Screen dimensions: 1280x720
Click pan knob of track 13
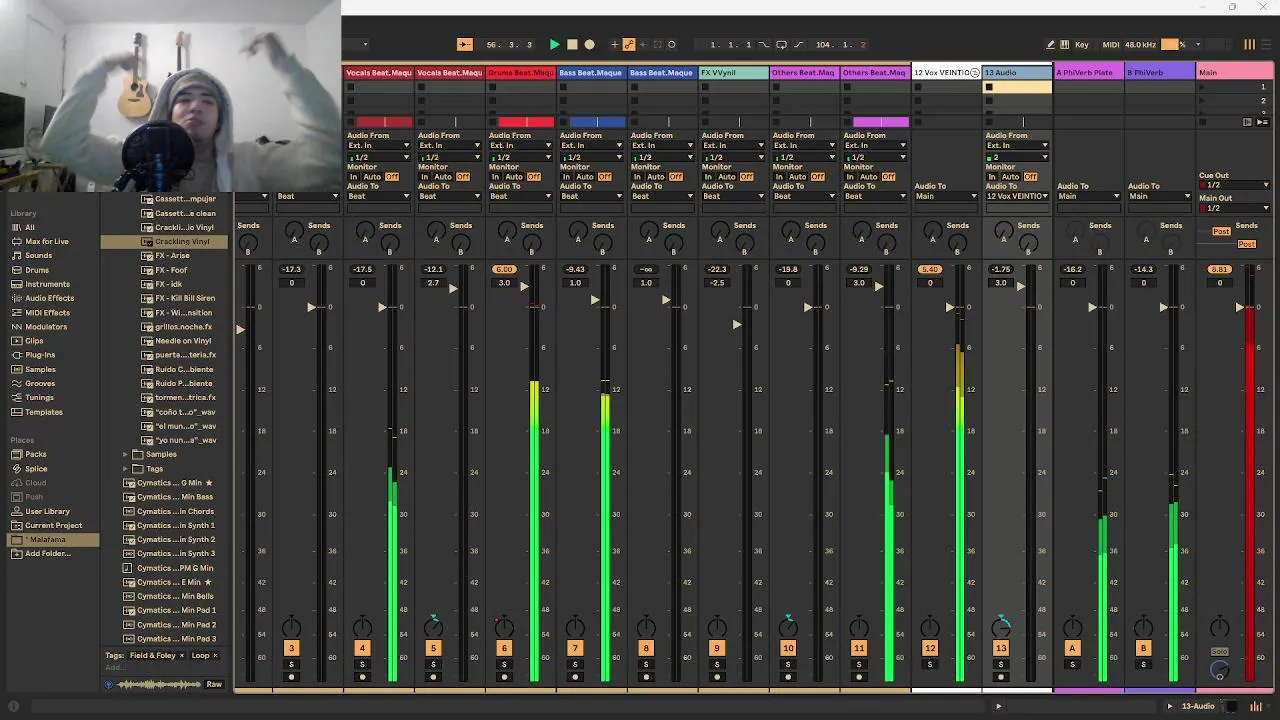(x=1001, y=628)
